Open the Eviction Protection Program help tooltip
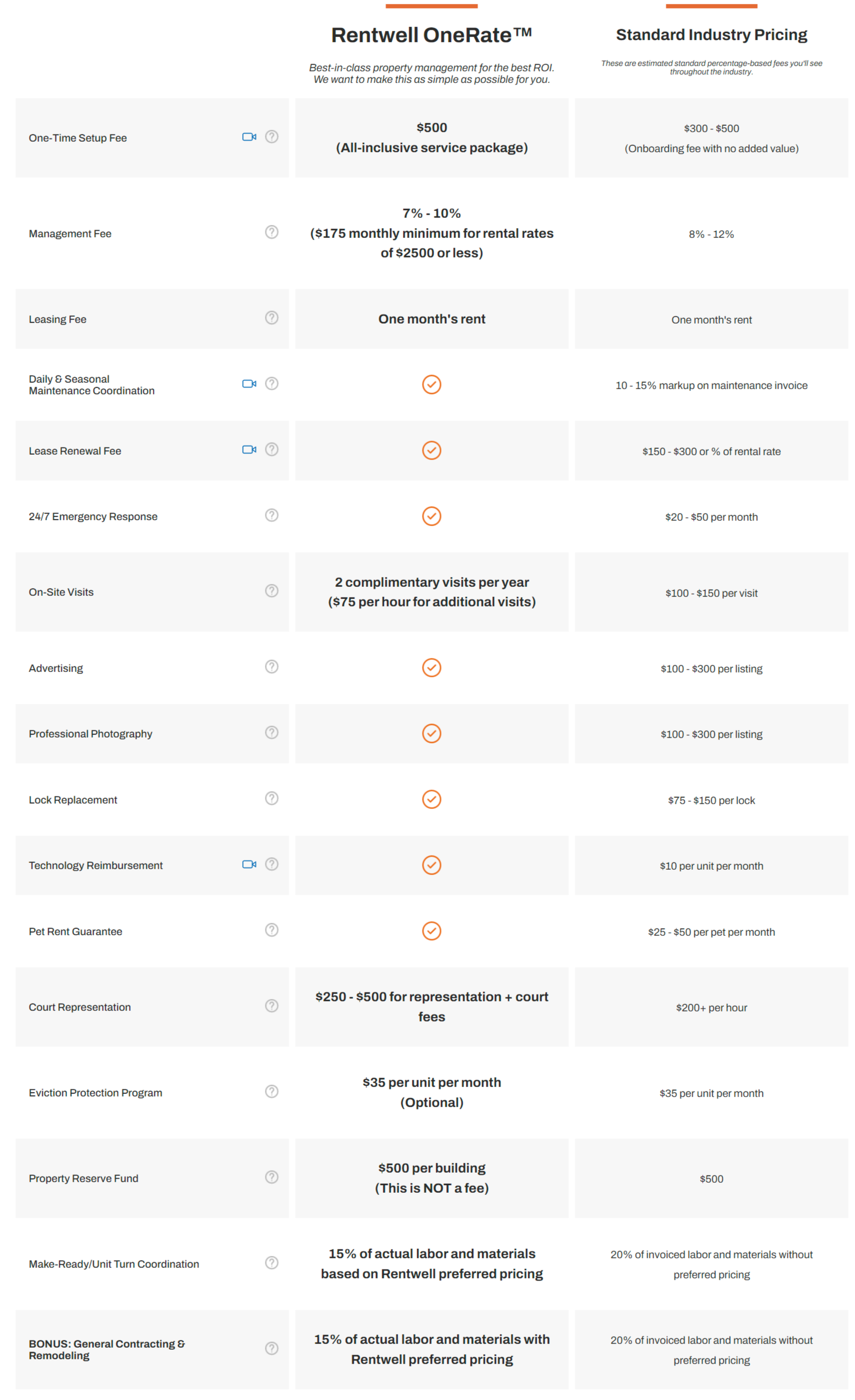This screenshot has height=1400, width=855. click(272, 1091)
